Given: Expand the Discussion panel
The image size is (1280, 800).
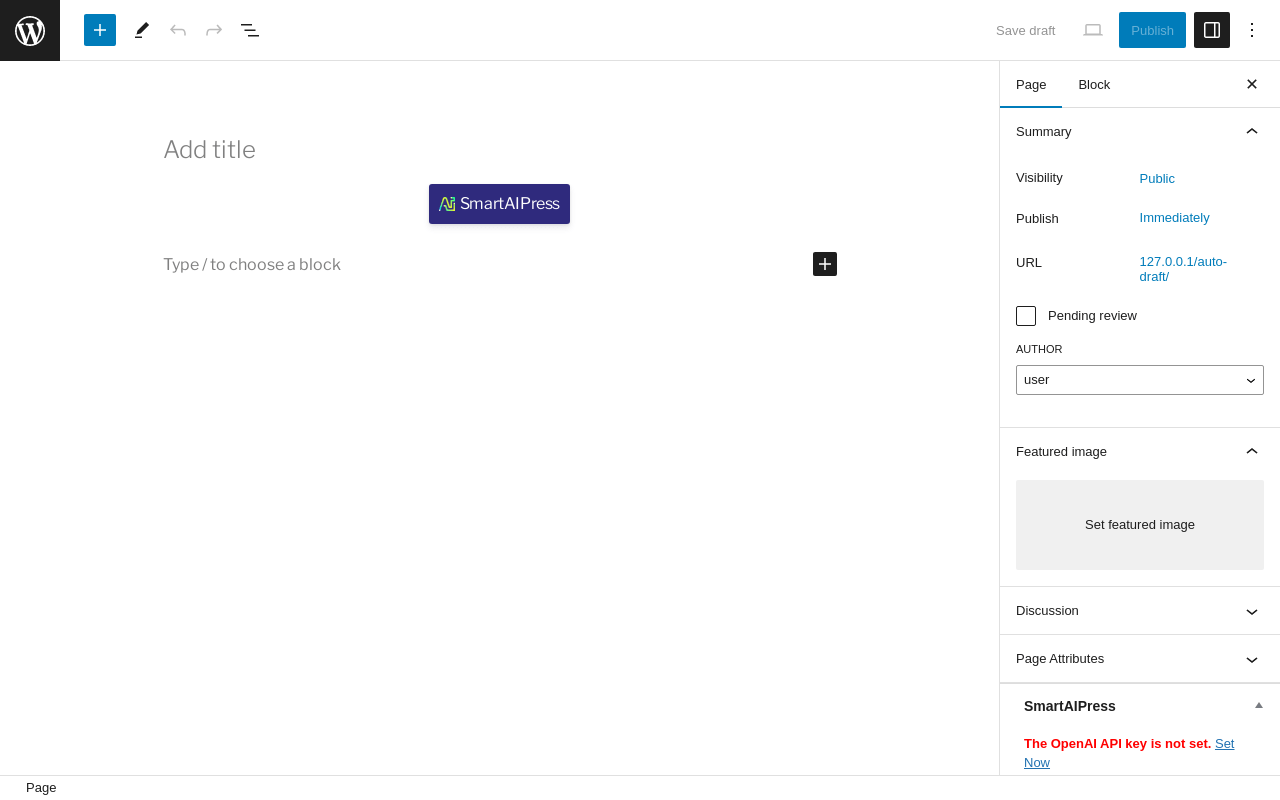Looking at the screenshot, I should pyautogui.click(x=1140, y=611).
